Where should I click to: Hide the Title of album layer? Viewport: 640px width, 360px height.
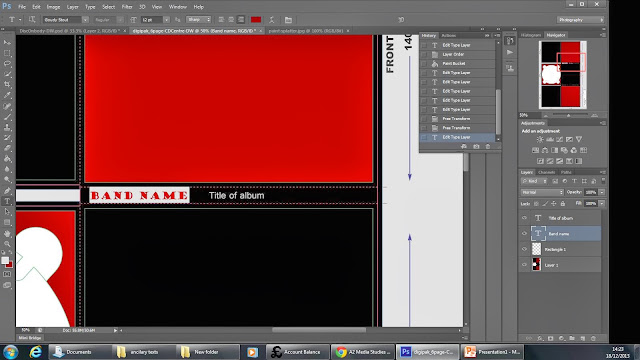(x=524, y=218)
